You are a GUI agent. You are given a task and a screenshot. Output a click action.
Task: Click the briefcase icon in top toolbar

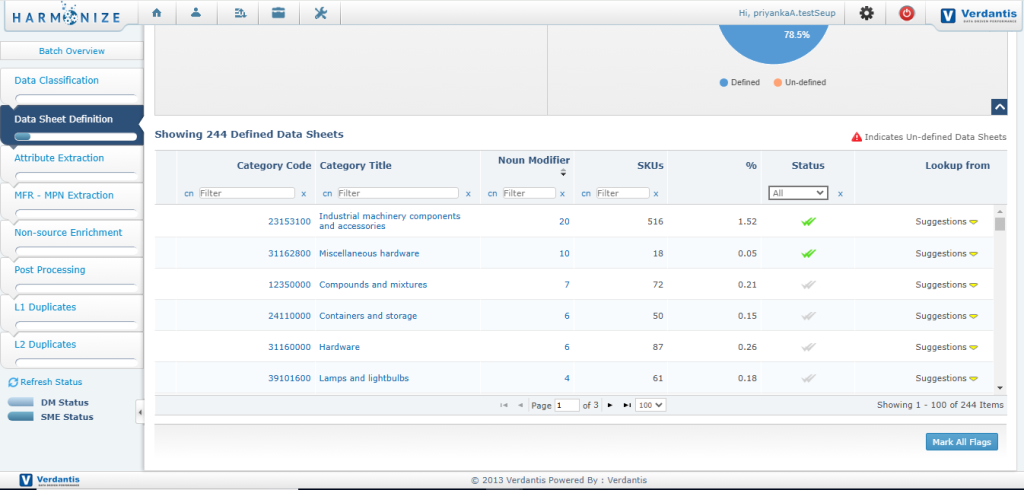(x=278, y=13)
